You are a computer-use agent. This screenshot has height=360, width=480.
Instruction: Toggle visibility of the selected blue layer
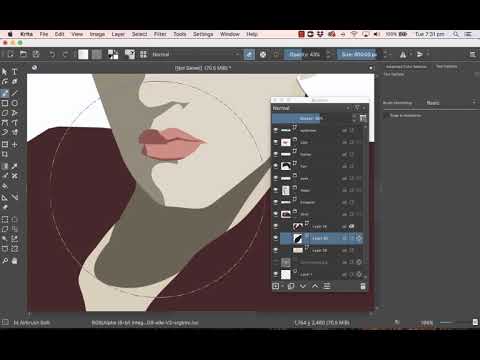pos(276,238)
